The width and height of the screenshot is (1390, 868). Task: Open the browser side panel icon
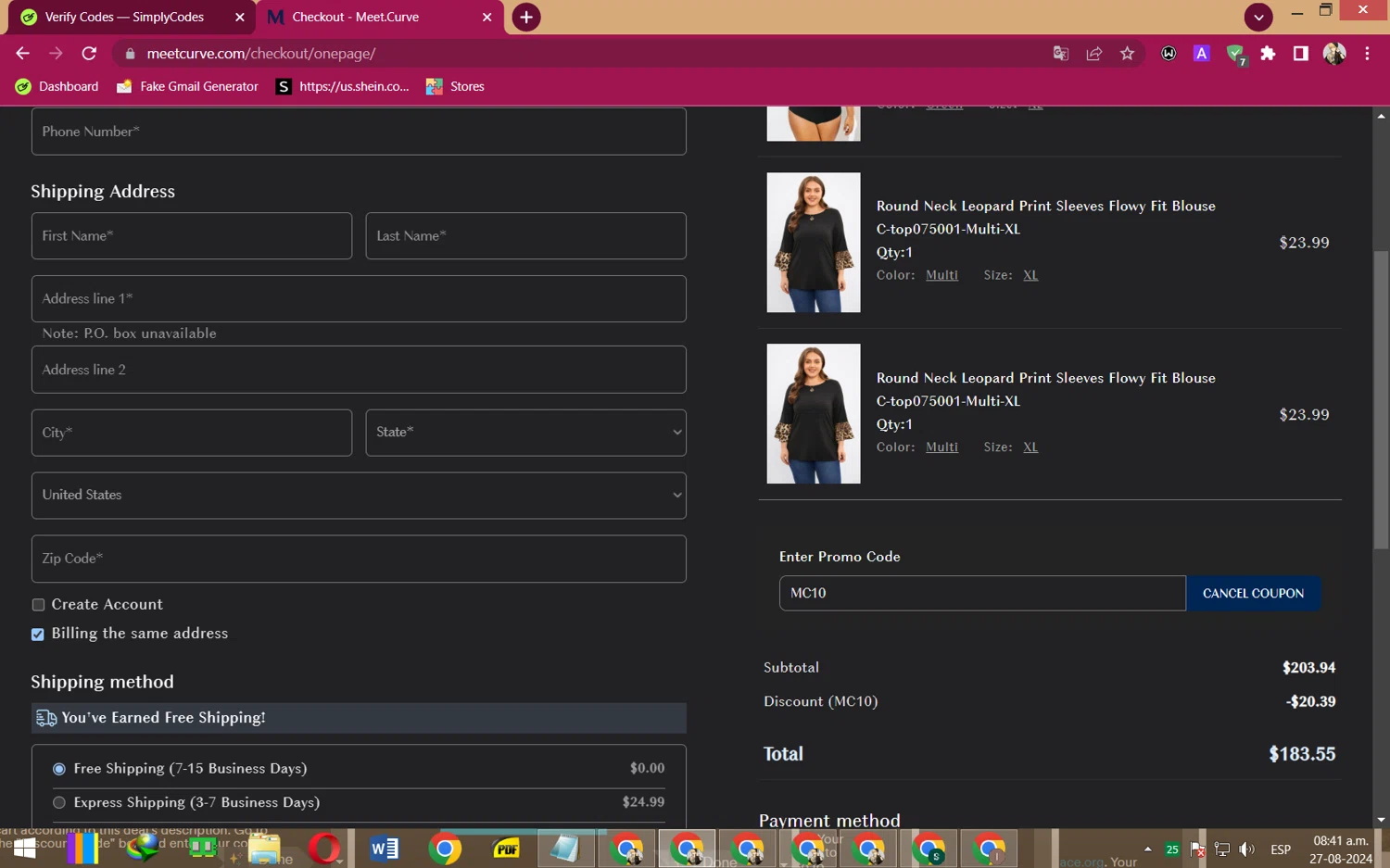1301,54
